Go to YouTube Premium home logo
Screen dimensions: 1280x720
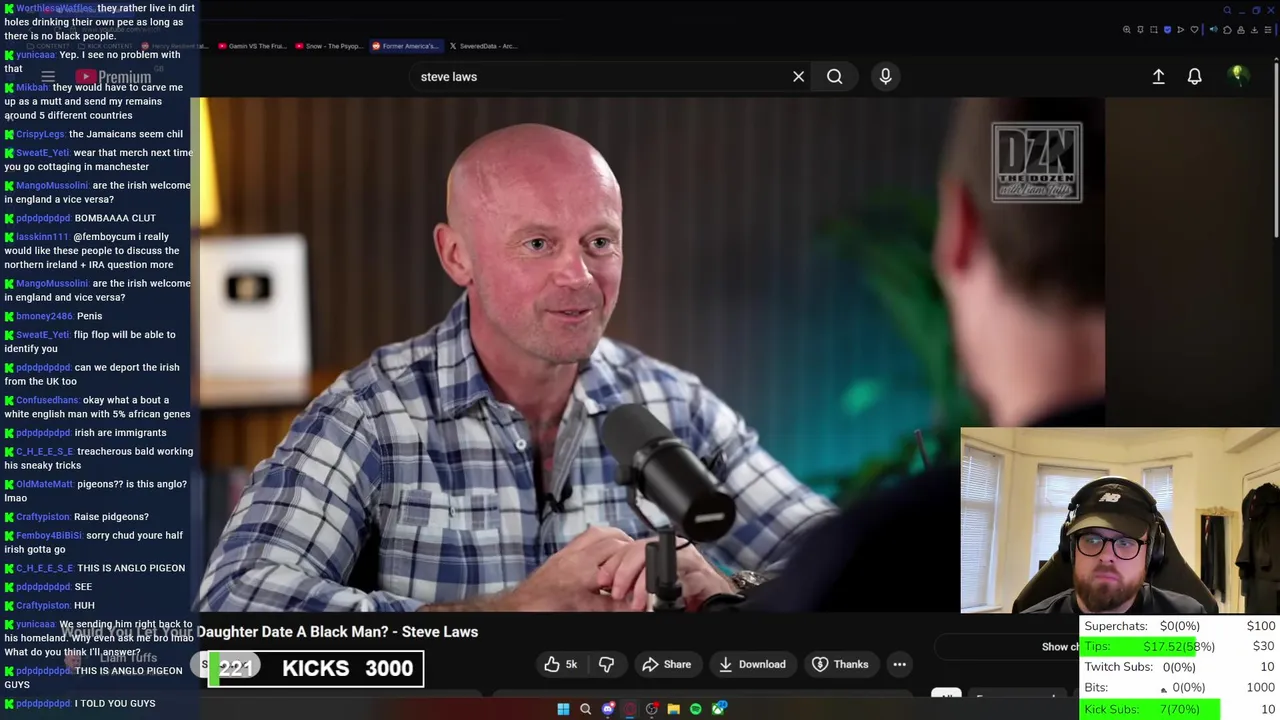(x=112, y=76)
